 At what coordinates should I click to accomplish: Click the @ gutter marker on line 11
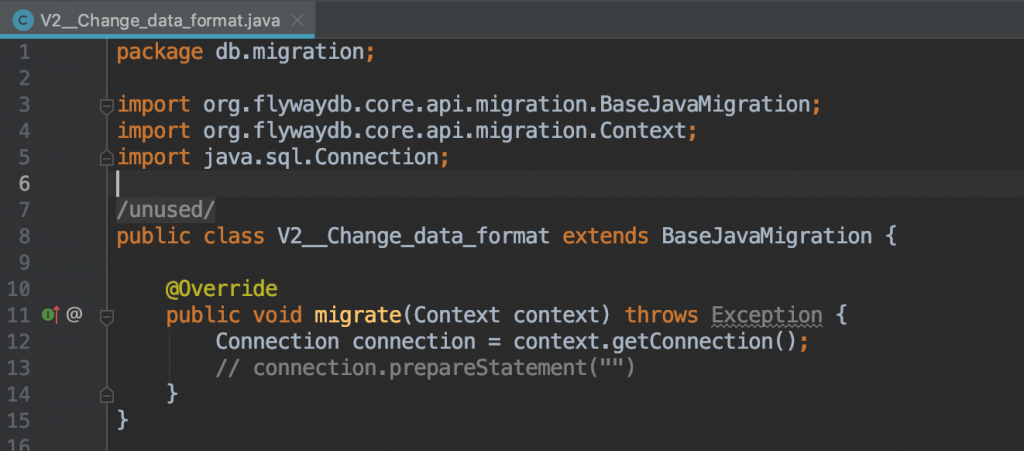74,315
